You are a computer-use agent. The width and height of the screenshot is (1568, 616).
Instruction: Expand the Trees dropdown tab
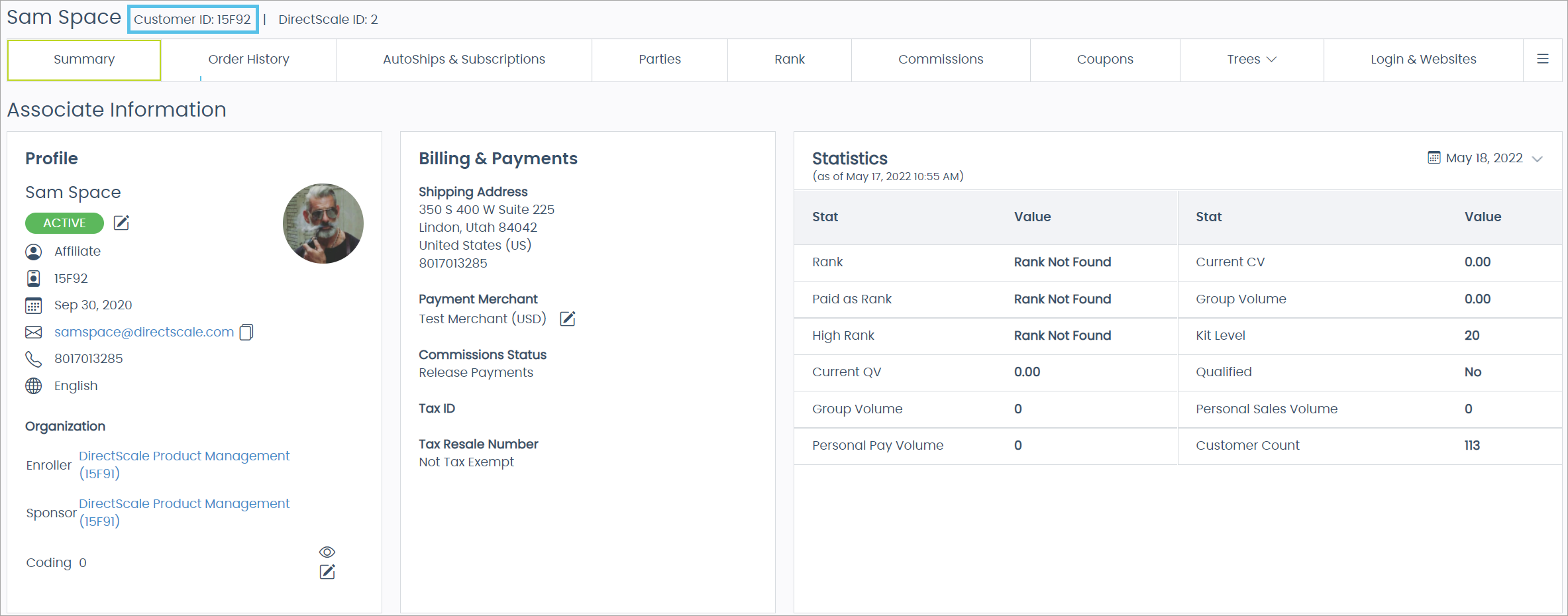1251,60
